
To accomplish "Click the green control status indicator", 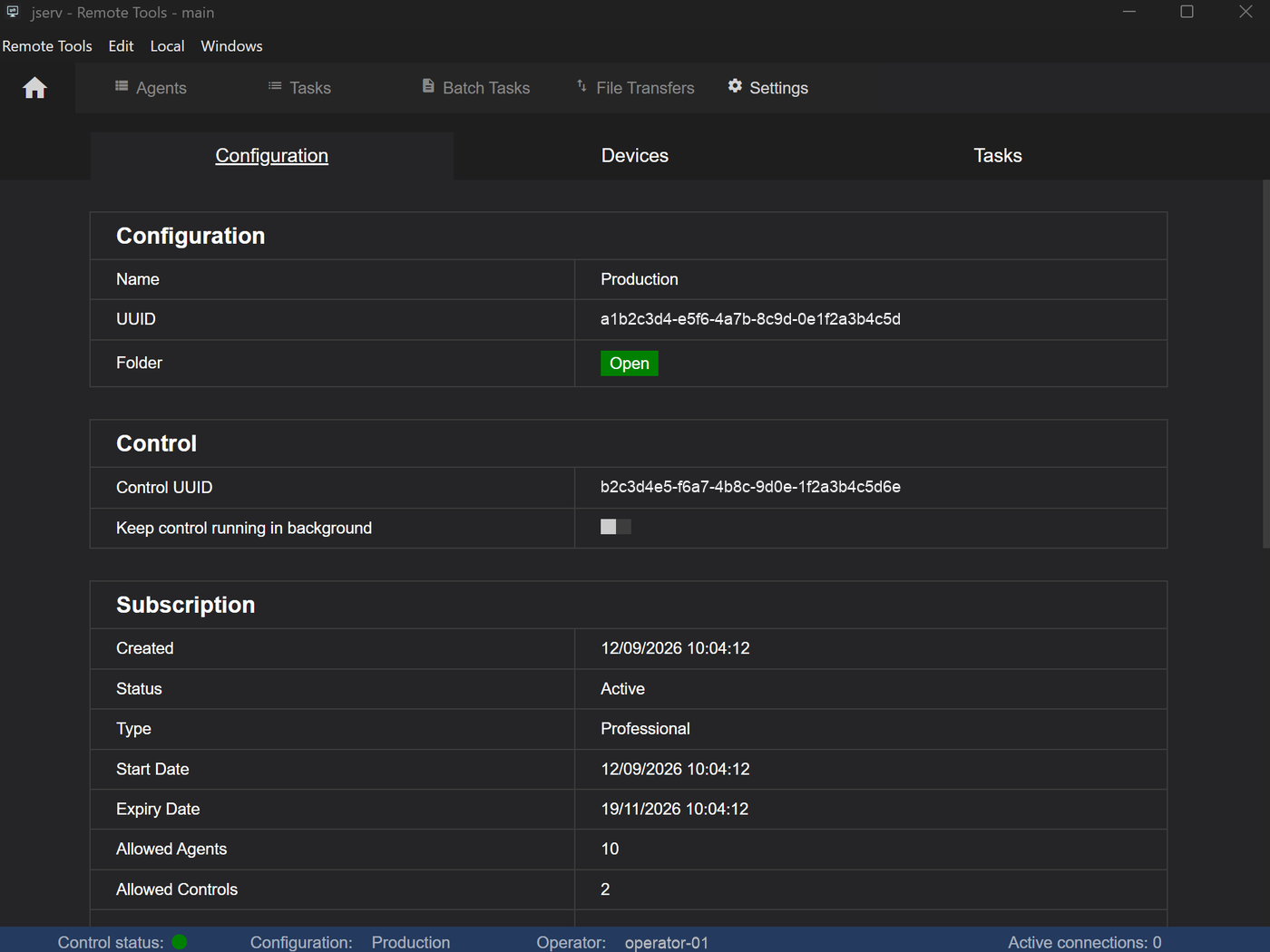I will pos(180,942).
